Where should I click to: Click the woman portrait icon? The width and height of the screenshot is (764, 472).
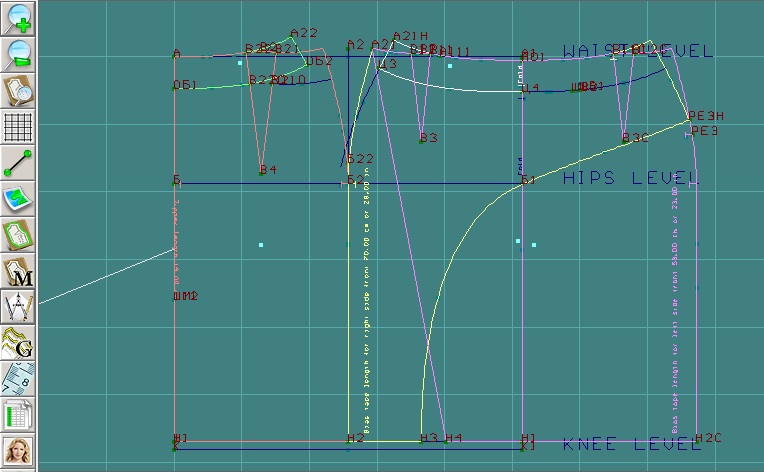[18, 451]
